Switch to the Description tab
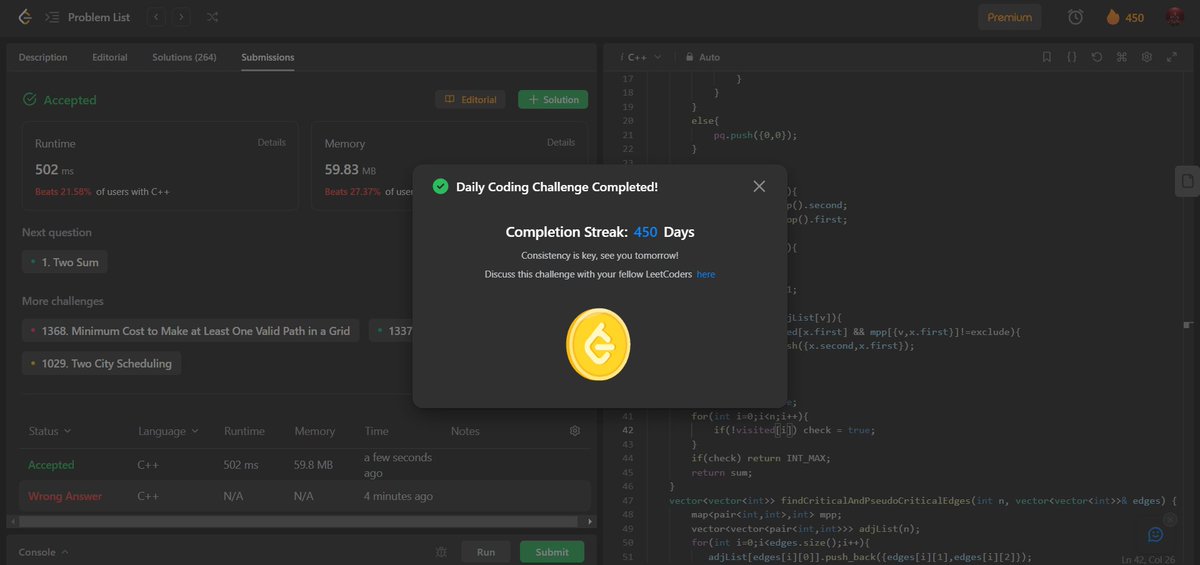The height and width of the screenshot is (565, 1200). tap(43, 57)
